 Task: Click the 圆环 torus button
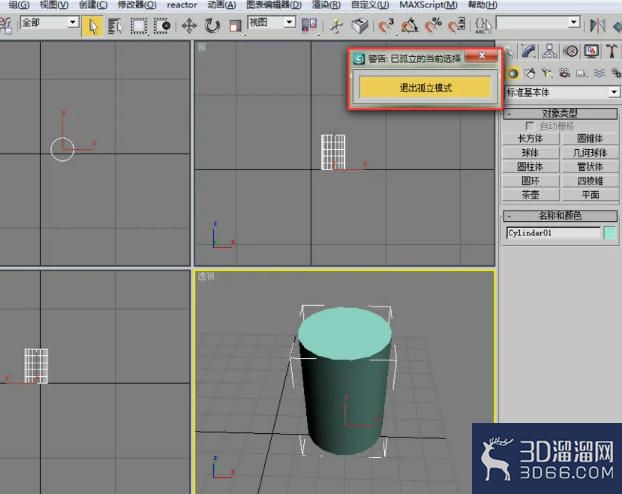(x=531, y=181)
